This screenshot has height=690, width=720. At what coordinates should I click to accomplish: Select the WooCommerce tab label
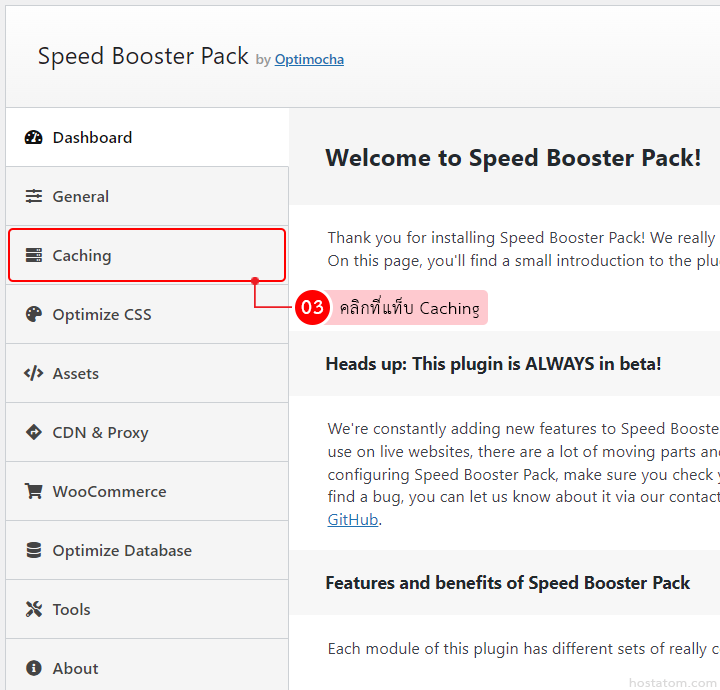109,492
